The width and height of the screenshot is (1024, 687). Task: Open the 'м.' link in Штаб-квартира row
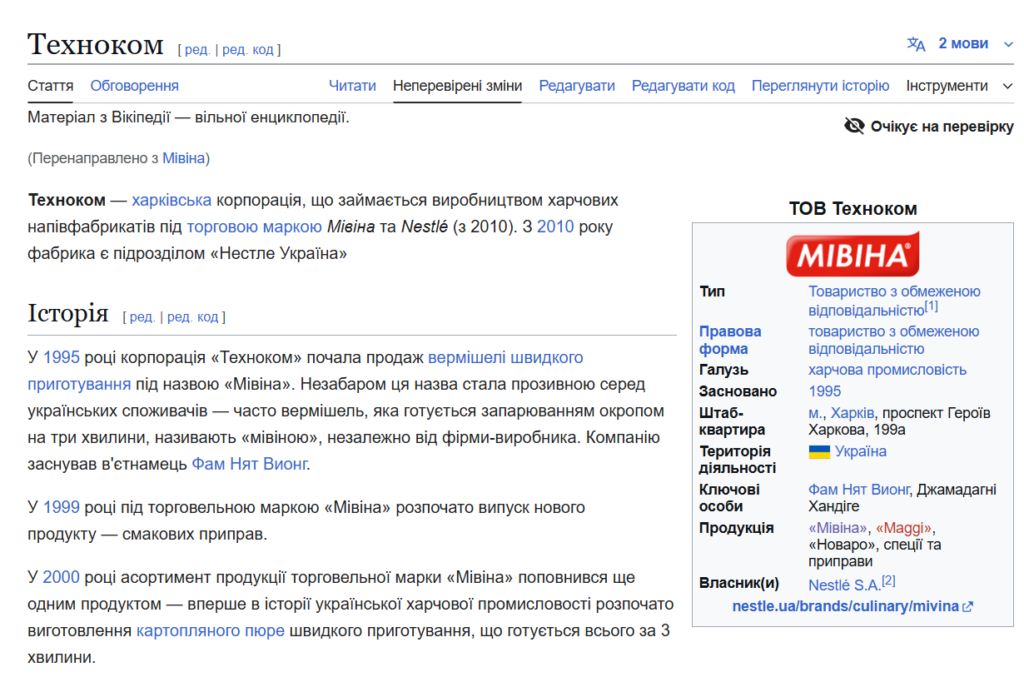coord(816,413)
